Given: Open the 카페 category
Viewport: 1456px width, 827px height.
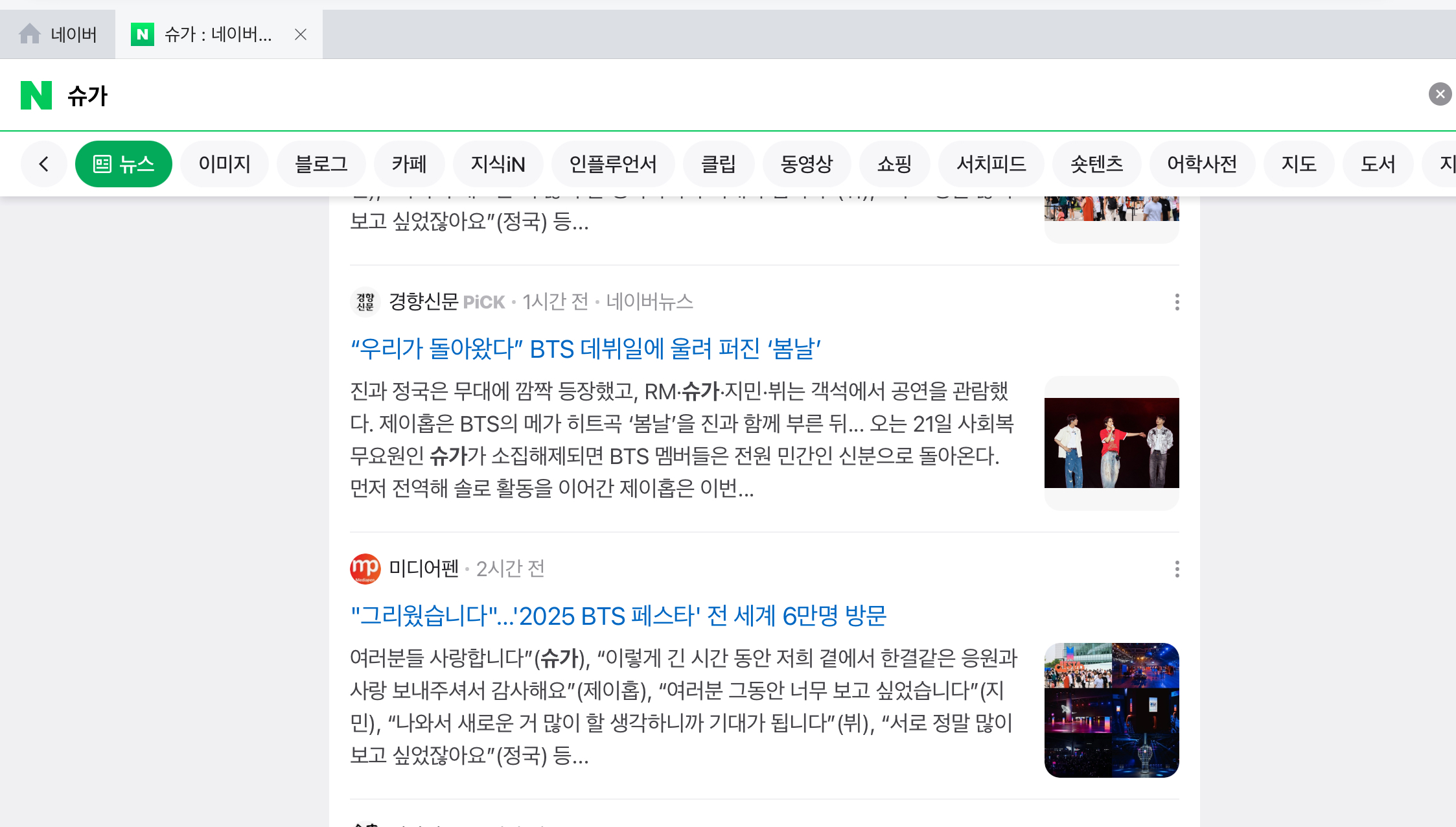Looking at the screenshot, I should 410,164.
